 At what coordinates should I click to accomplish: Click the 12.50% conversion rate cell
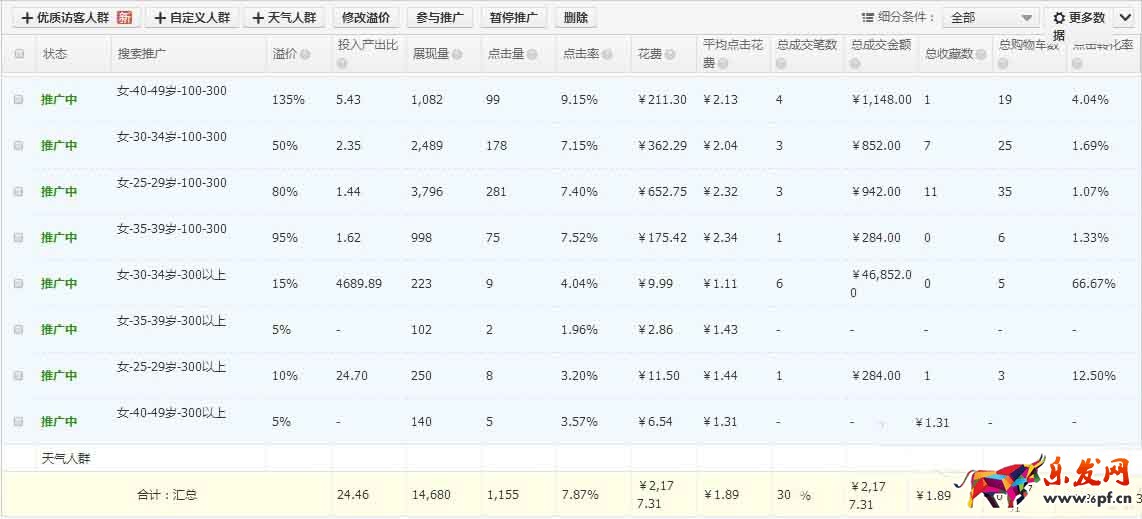[x=1093, y=376]
